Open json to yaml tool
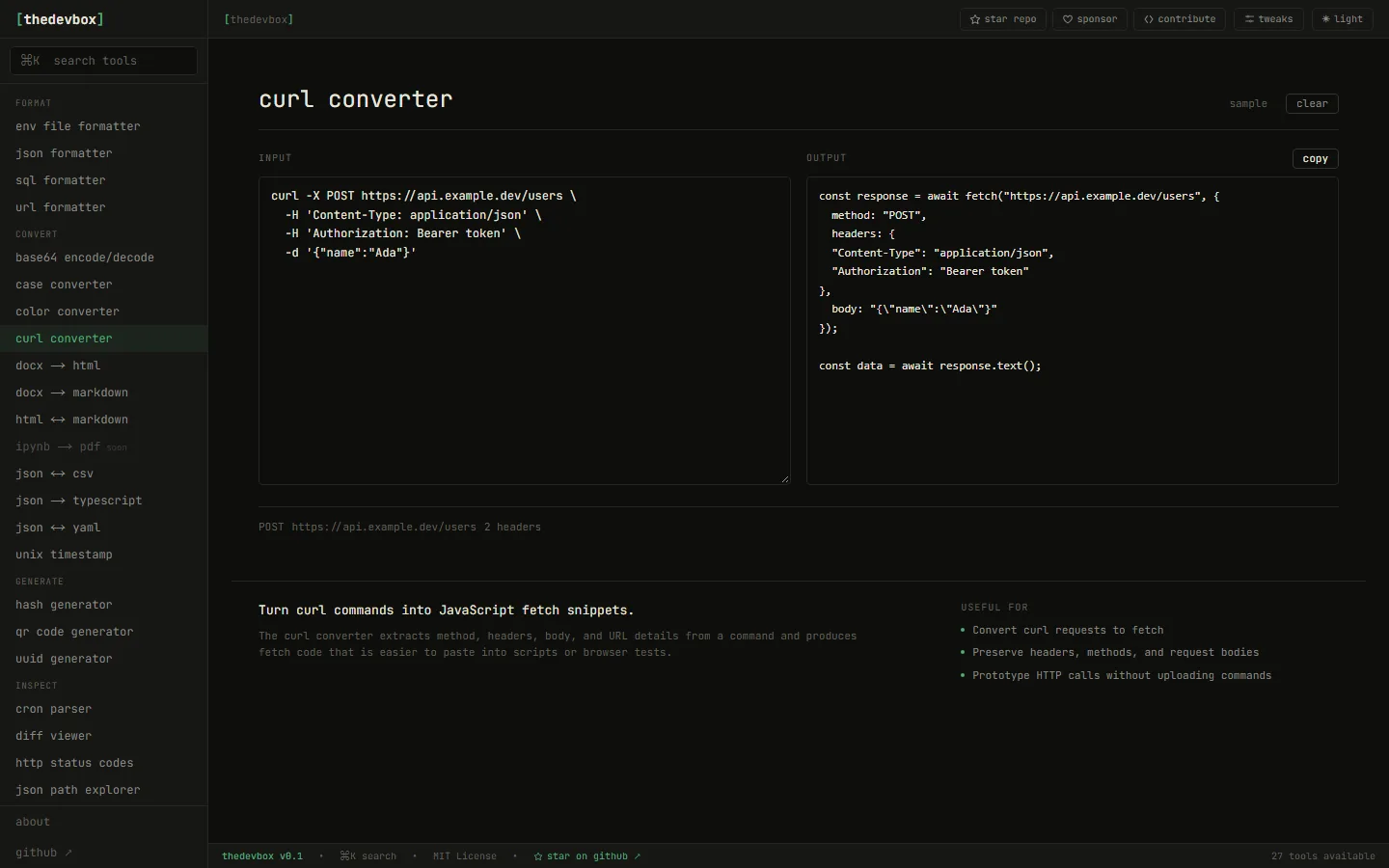The height and width of the screenshot is (868, 1389). (103, 528)
